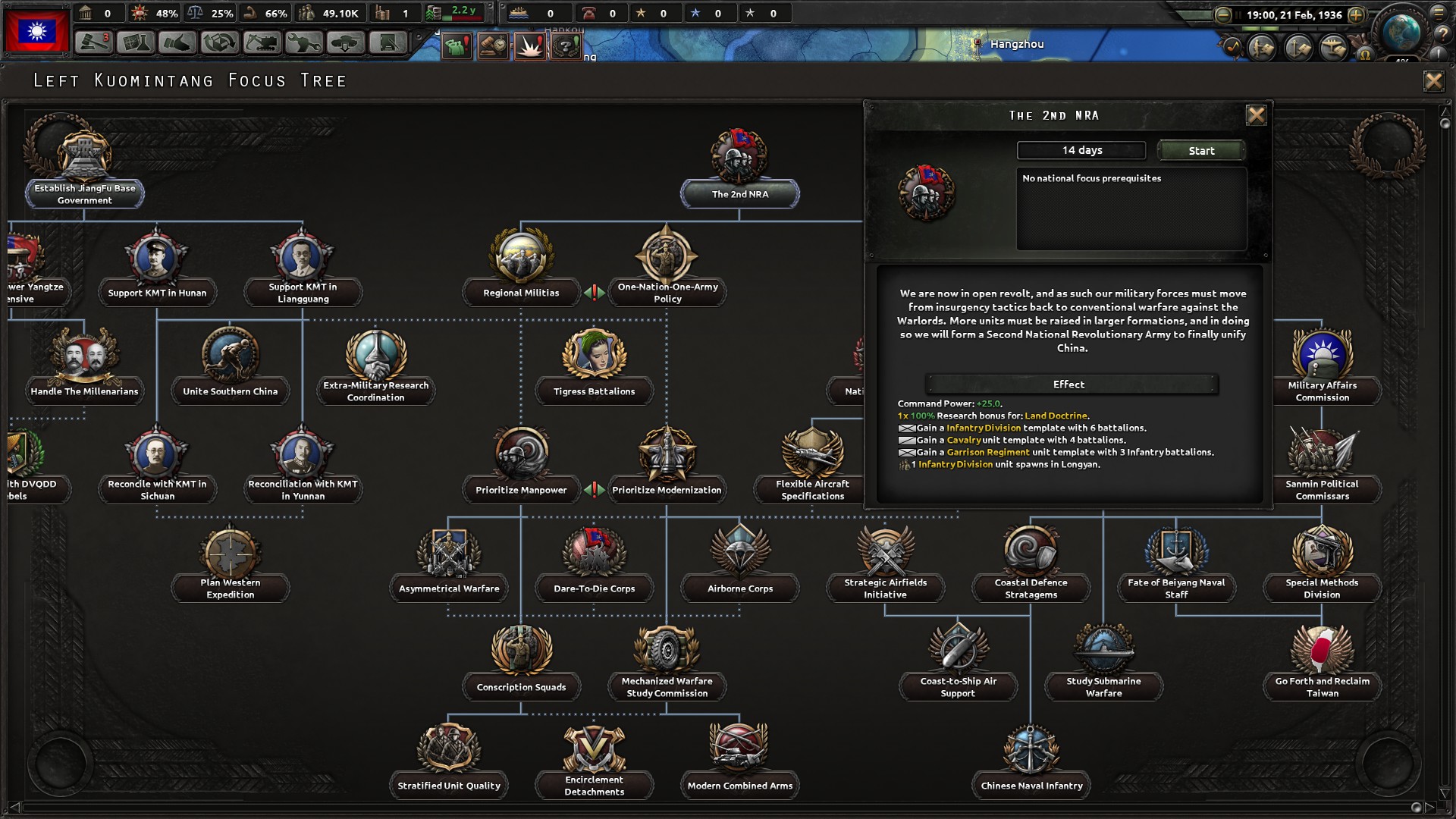
Task: Select the One-Nation-One-Army Policy focus
Action: 667,267
